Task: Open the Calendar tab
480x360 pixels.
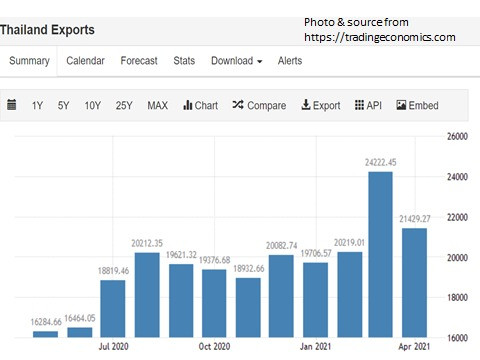Action: coord(85,61)
